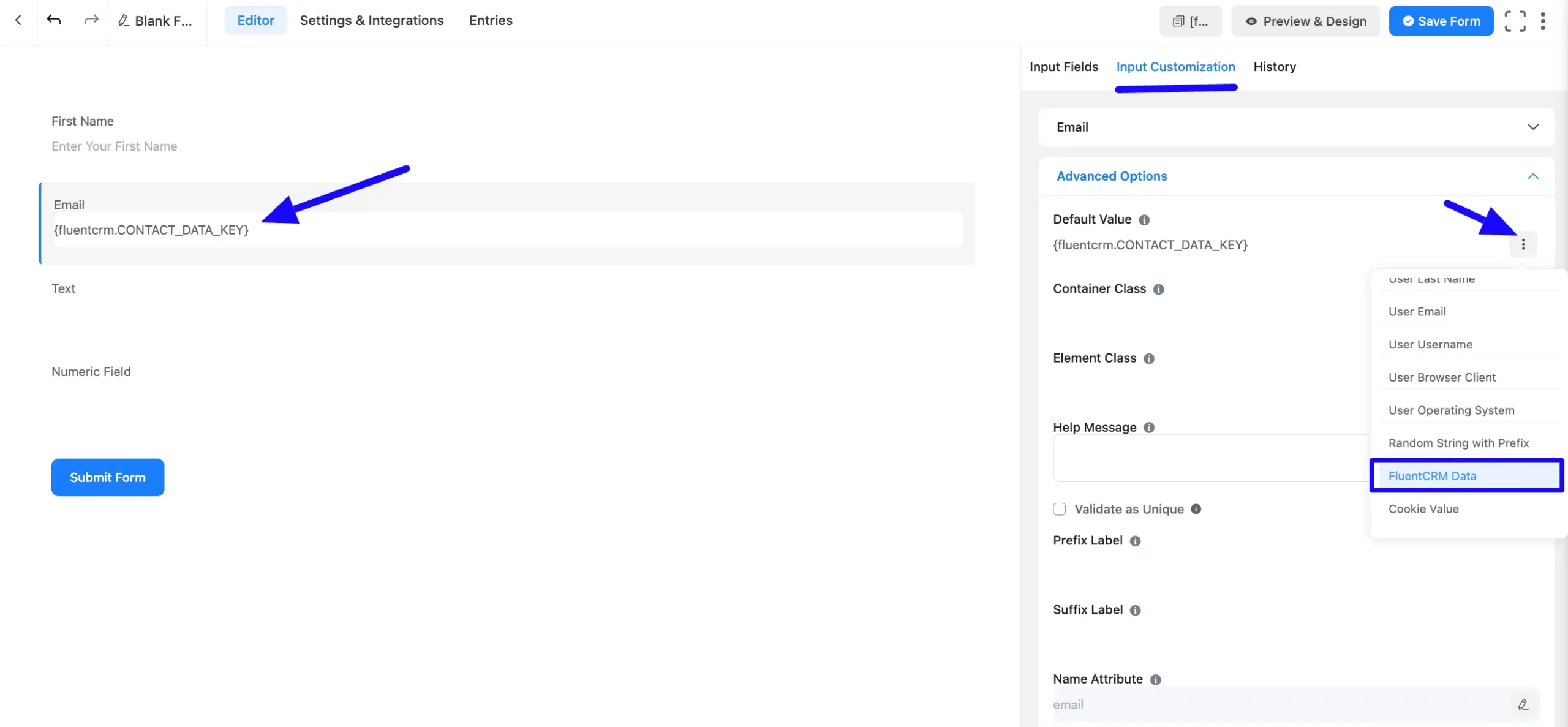Image resolution: width=1568 pixels, height=727 pixels.
Task: Open Settings & Integrations tab
Action: [x=371, y=20]
